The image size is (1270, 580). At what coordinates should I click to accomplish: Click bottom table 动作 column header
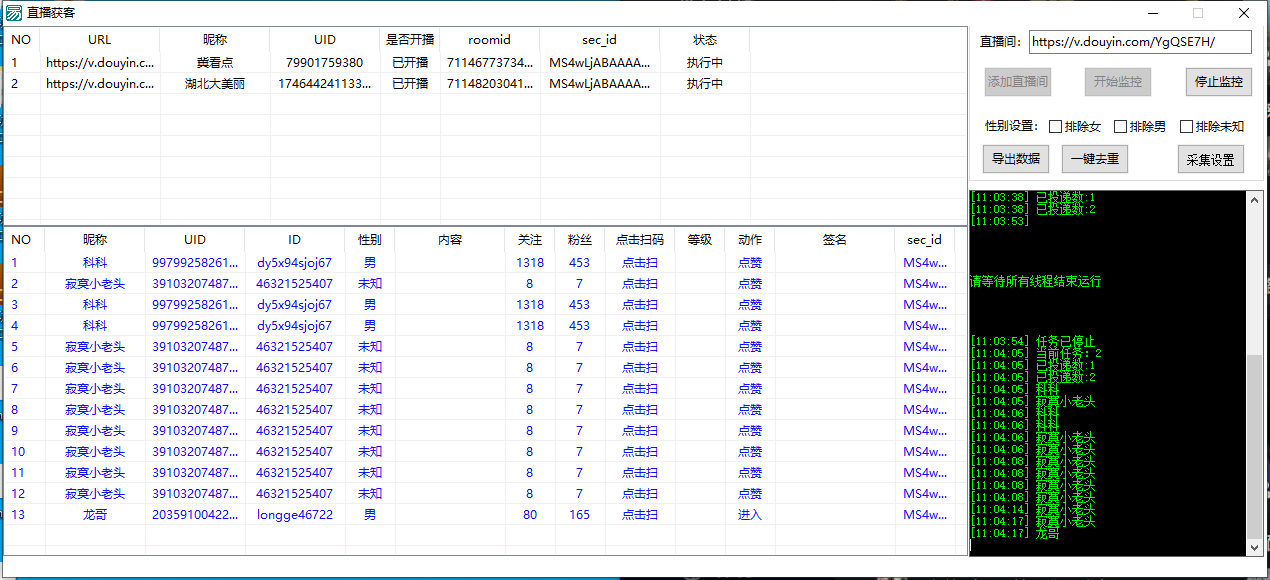pyautogui.click(x=750, y=240)
